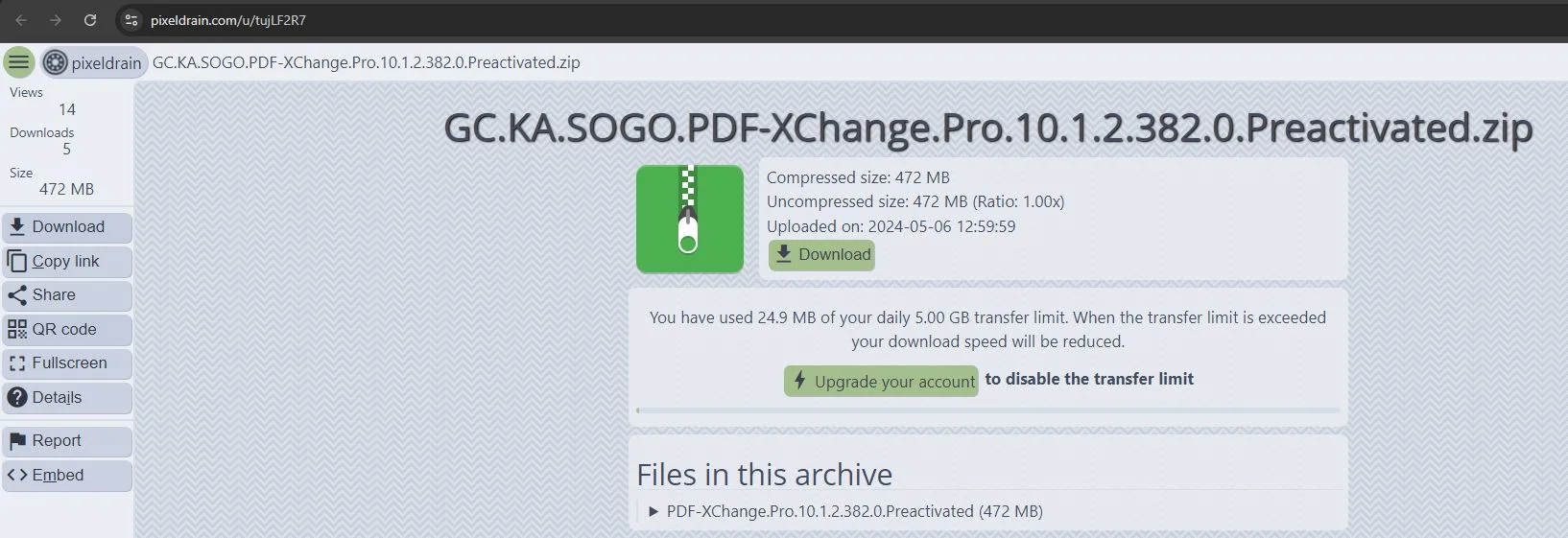Click the sidebar Download icon
The height and width of the screenshot is (538, 1568).
[x=17, y=227]
